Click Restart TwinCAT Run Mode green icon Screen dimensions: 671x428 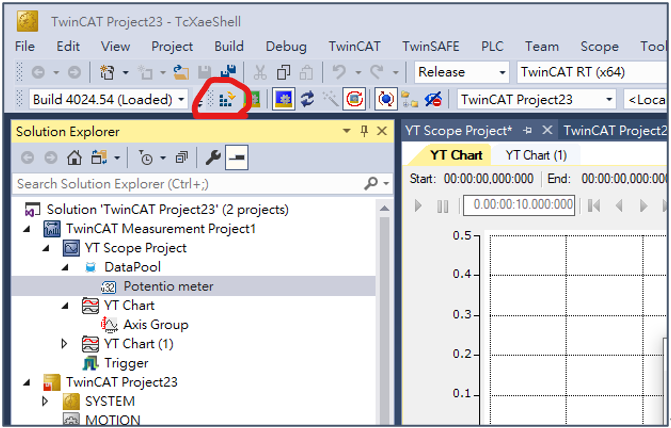(x=253, y=100)
